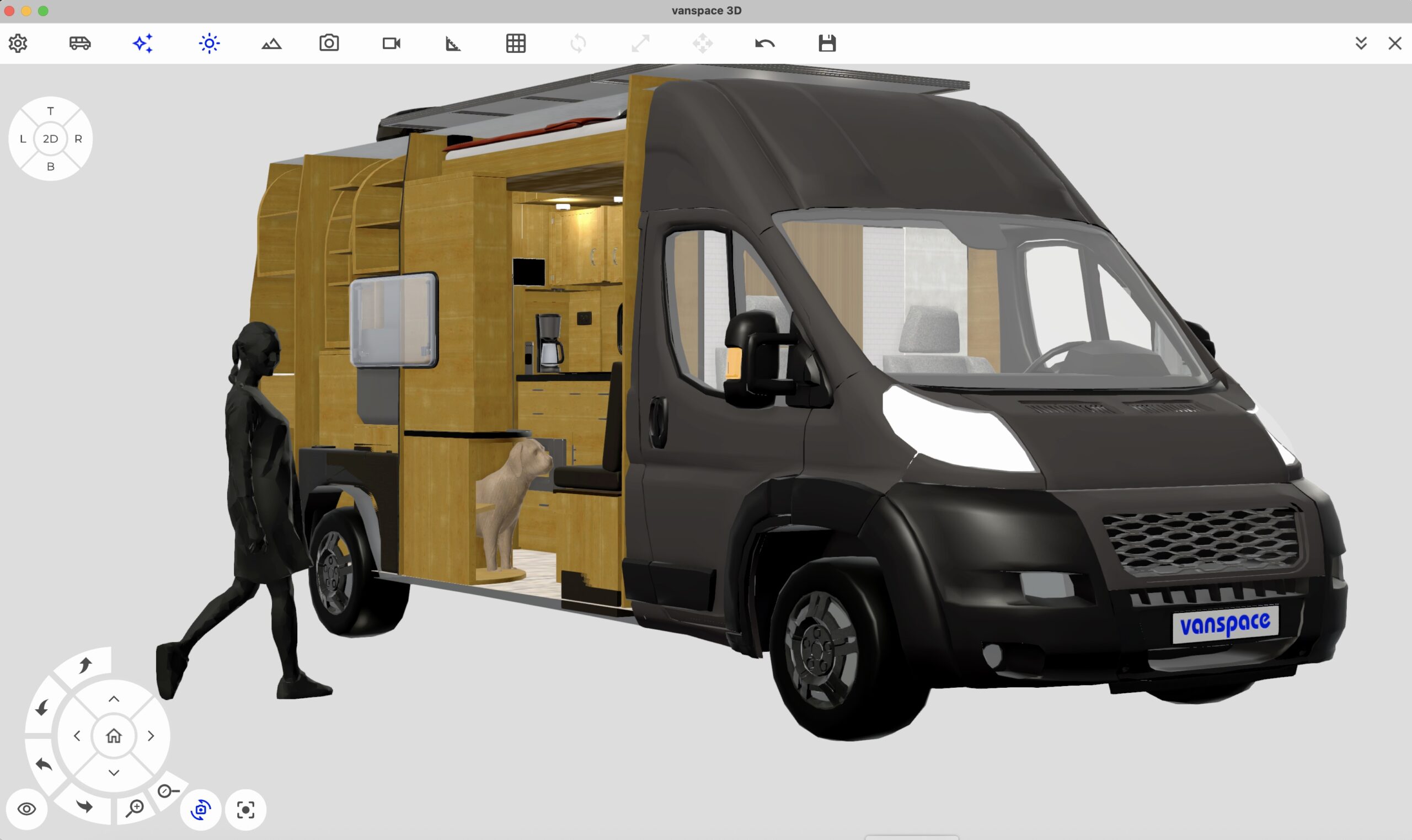Toggle the blue sparkle effects icon
1412x840 pixels.
click(x=143, y=44)
